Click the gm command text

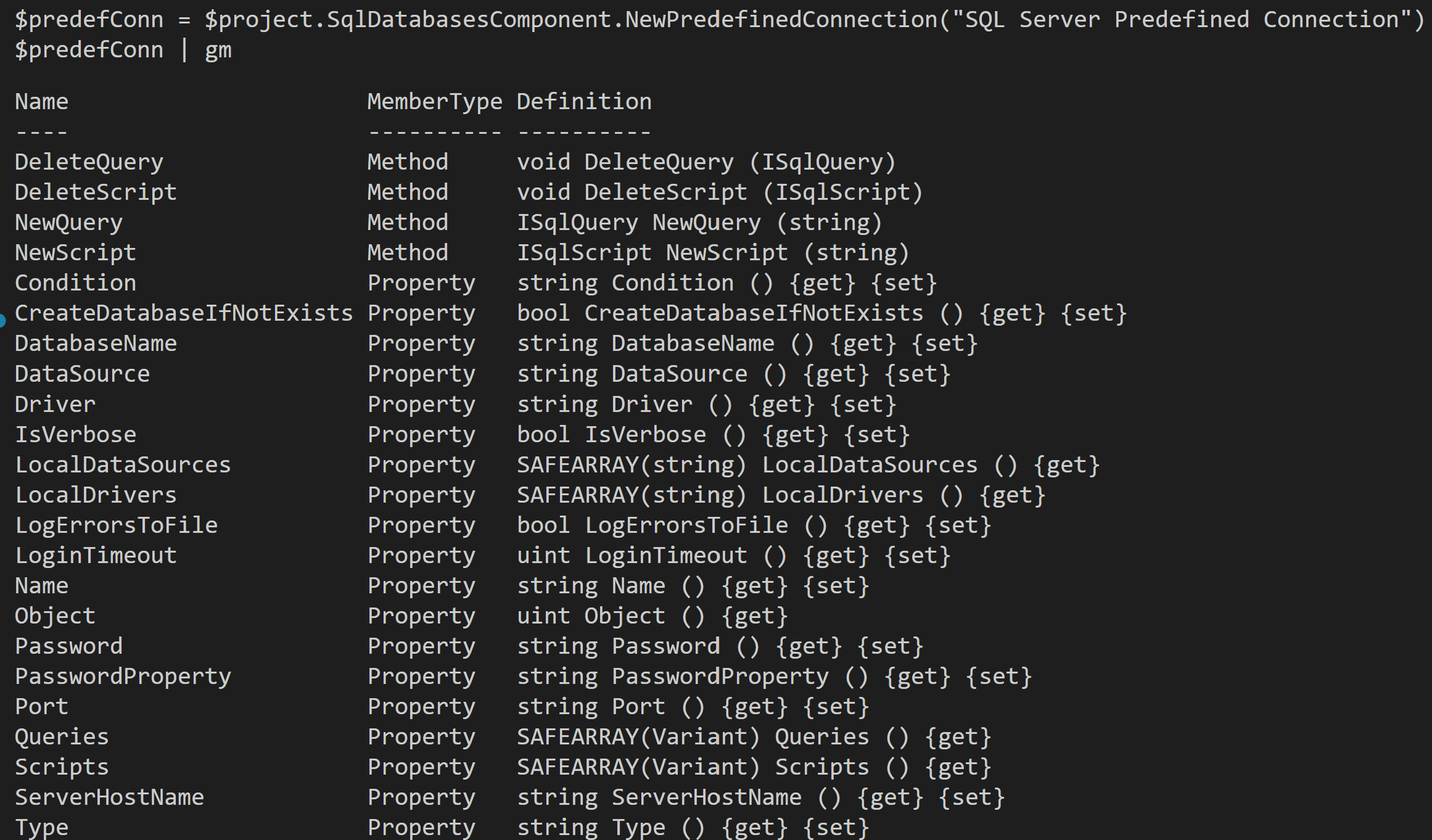click(219, 49)
